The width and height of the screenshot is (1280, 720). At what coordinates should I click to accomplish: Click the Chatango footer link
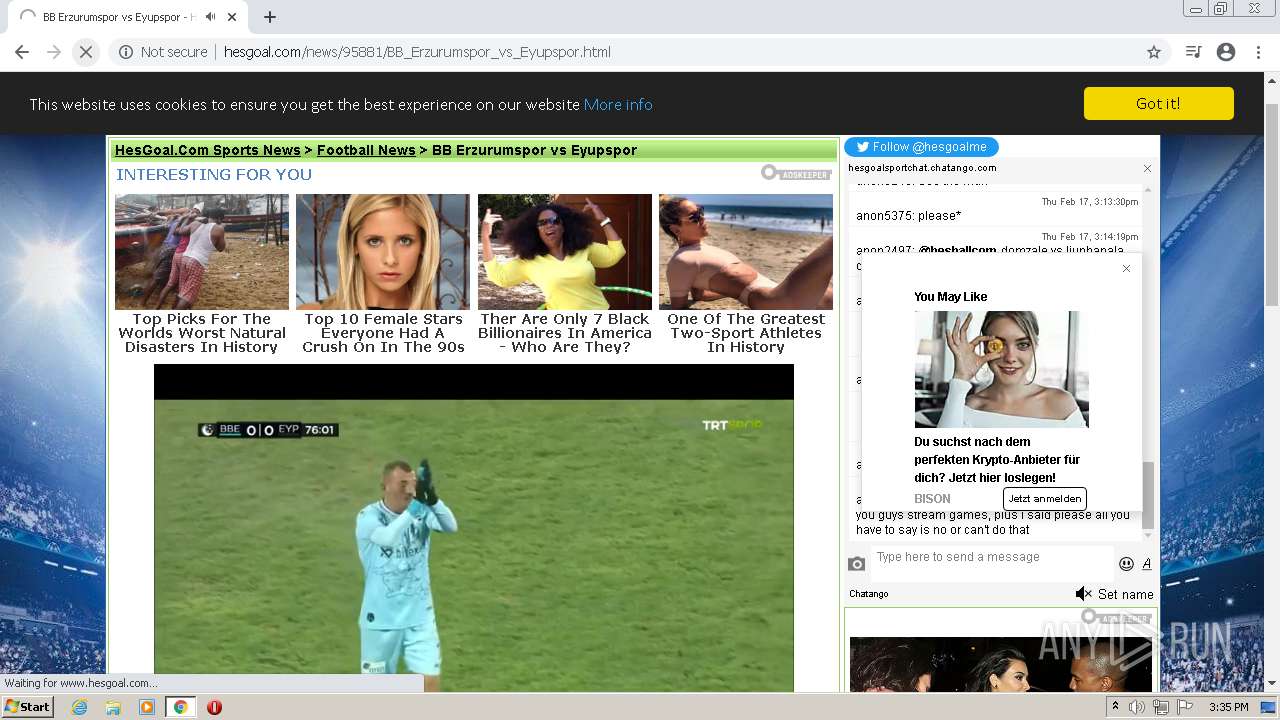[869, 594]
